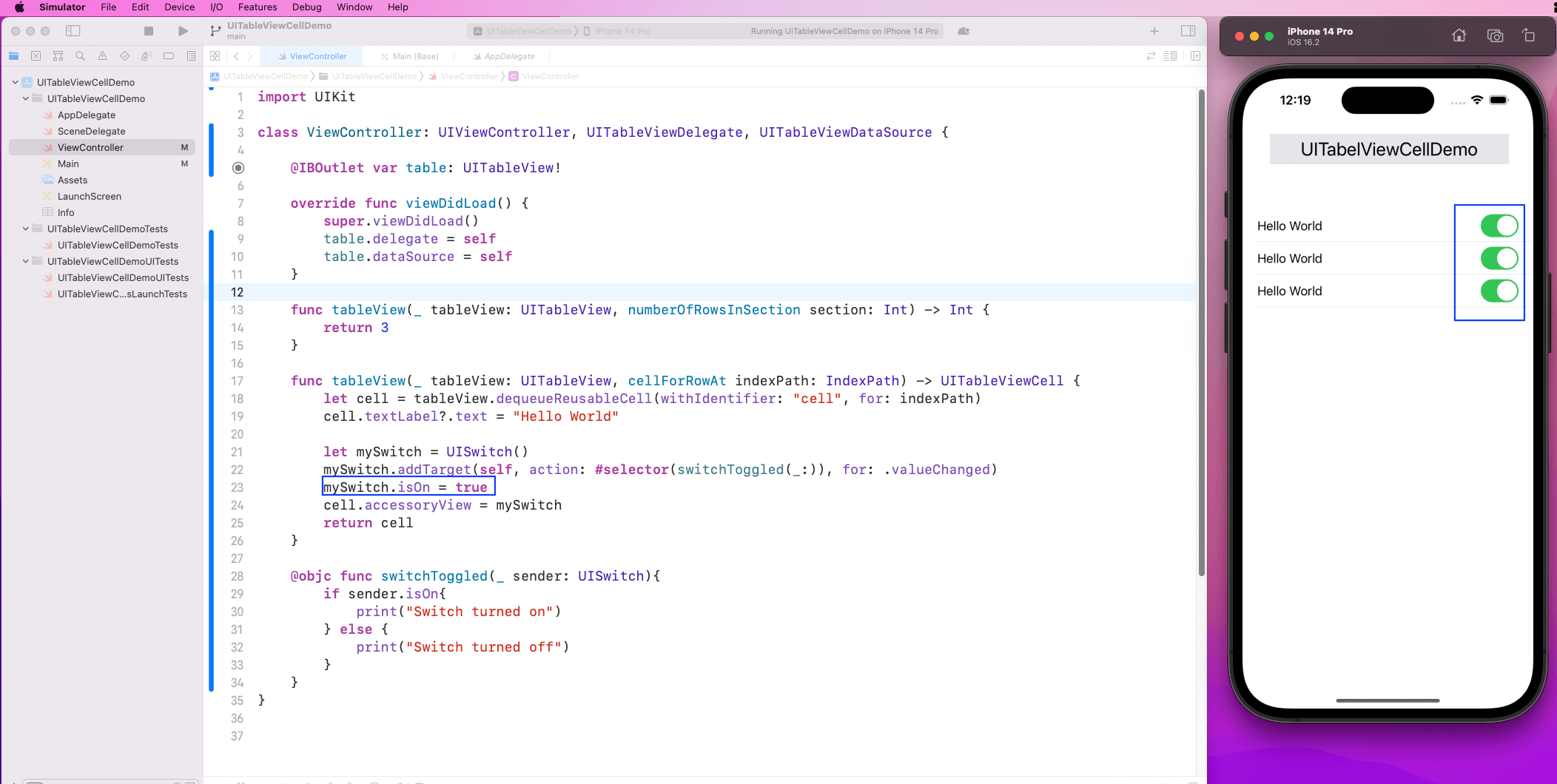
Task: Click the Run (play) button in Xcode toolbar
Action: click(x=183, y=31)
